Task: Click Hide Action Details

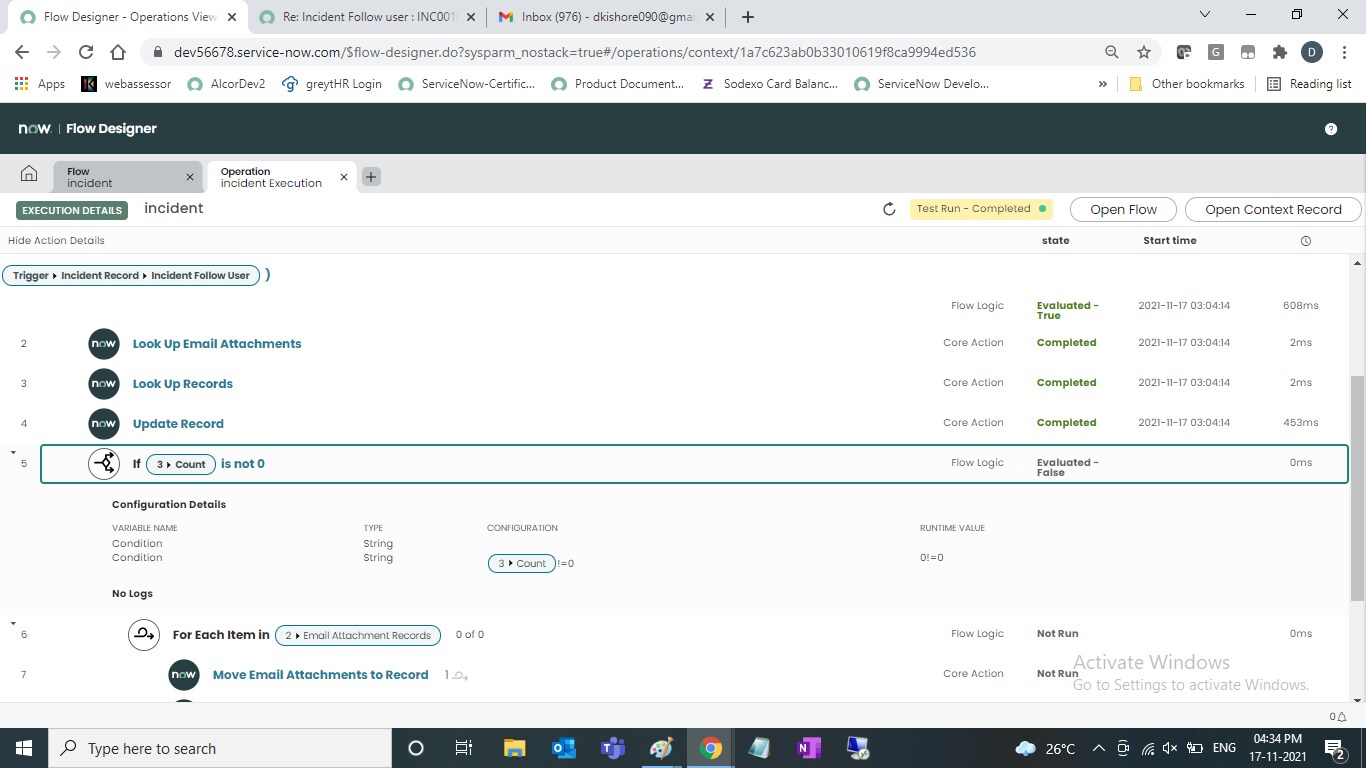Action: (x=56, y=240)
